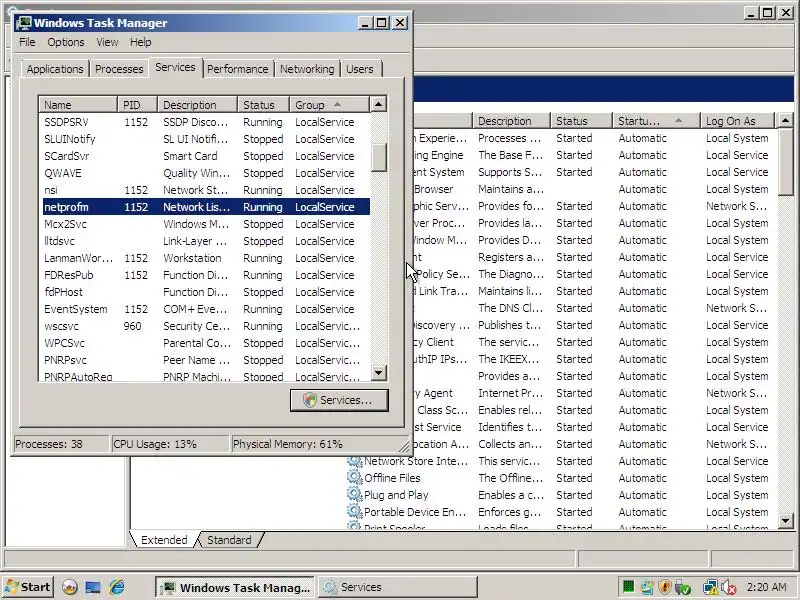Sort Services window by Startup Type column

(x=656, y=121)
